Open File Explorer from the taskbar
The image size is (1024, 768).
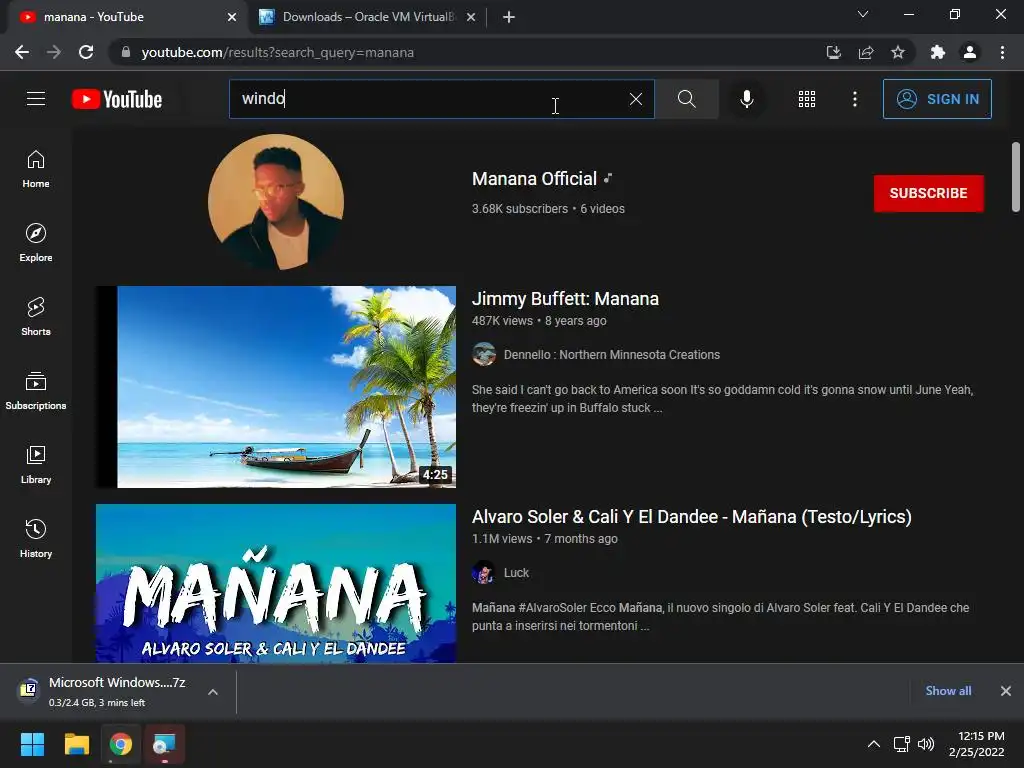coord(76,744)
